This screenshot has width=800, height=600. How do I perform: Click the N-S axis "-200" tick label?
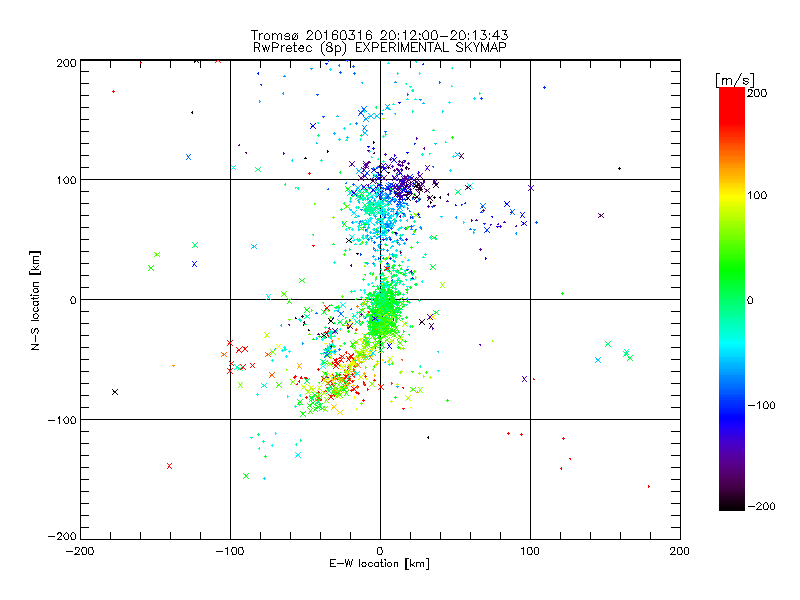click(62, 536)
